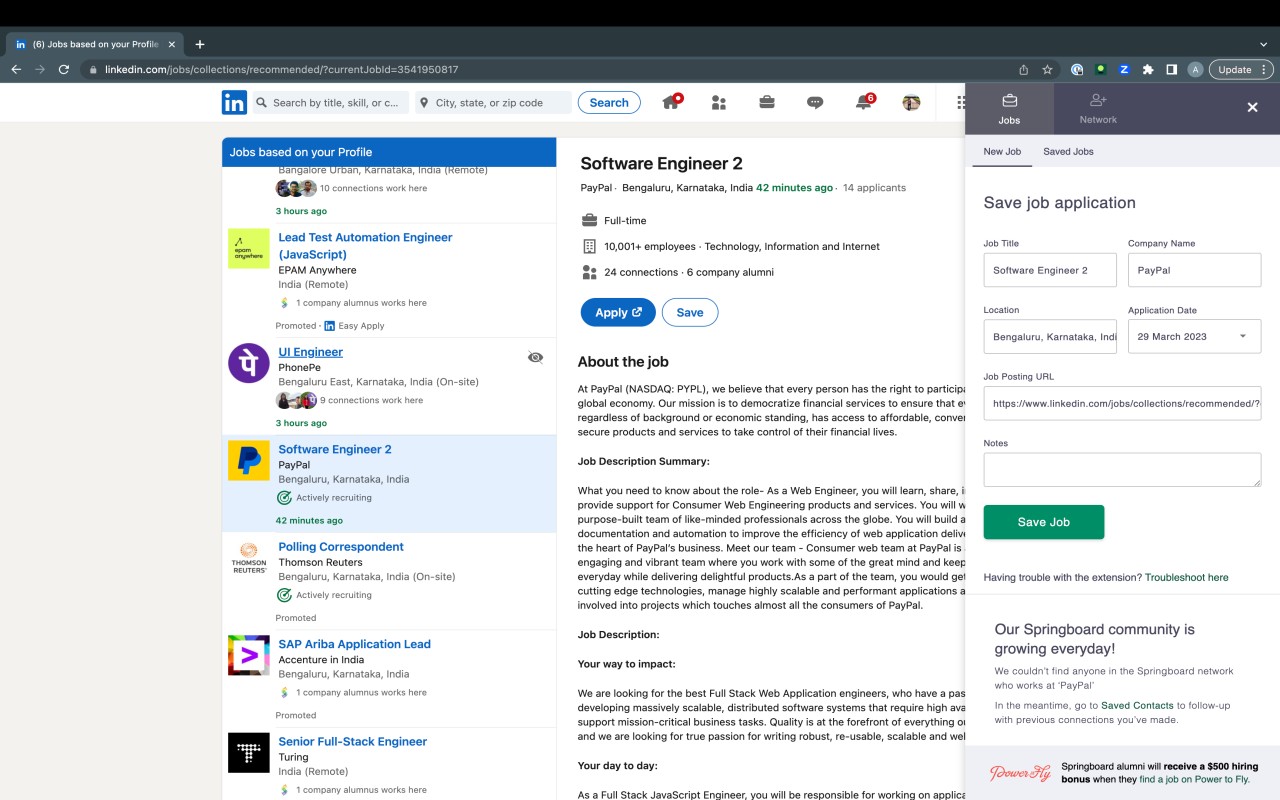Select the New Job tab
The image size is (1280, 800).
pos(1002,152)
